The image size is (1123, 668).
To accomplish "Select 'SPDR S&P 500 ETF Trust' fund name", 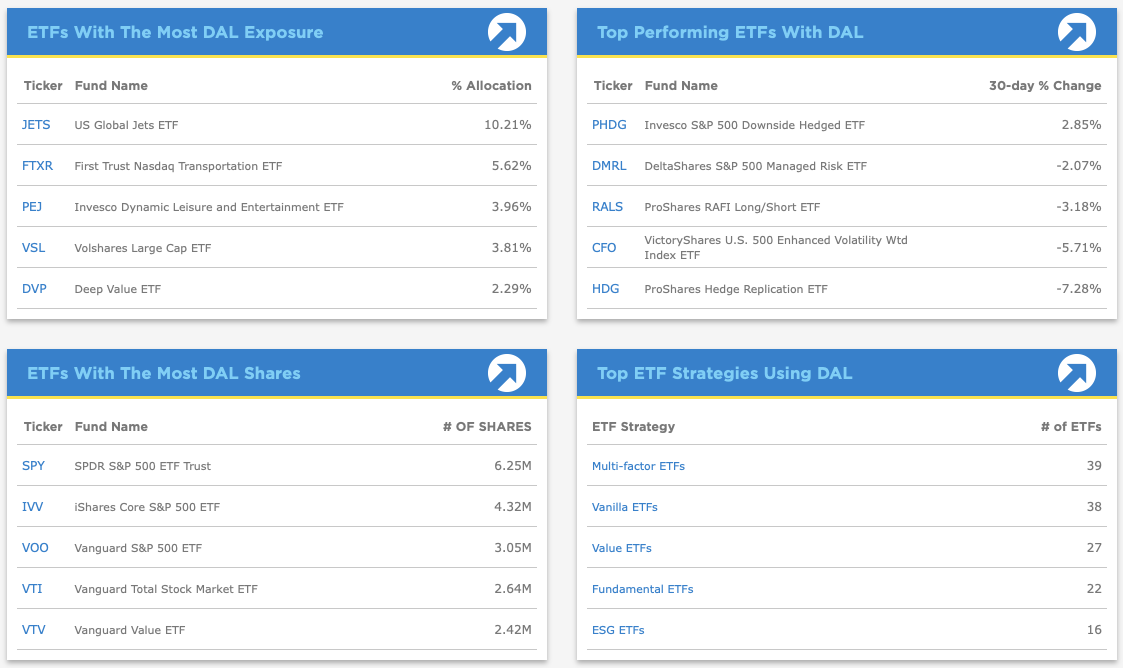I will click(143, 466).
